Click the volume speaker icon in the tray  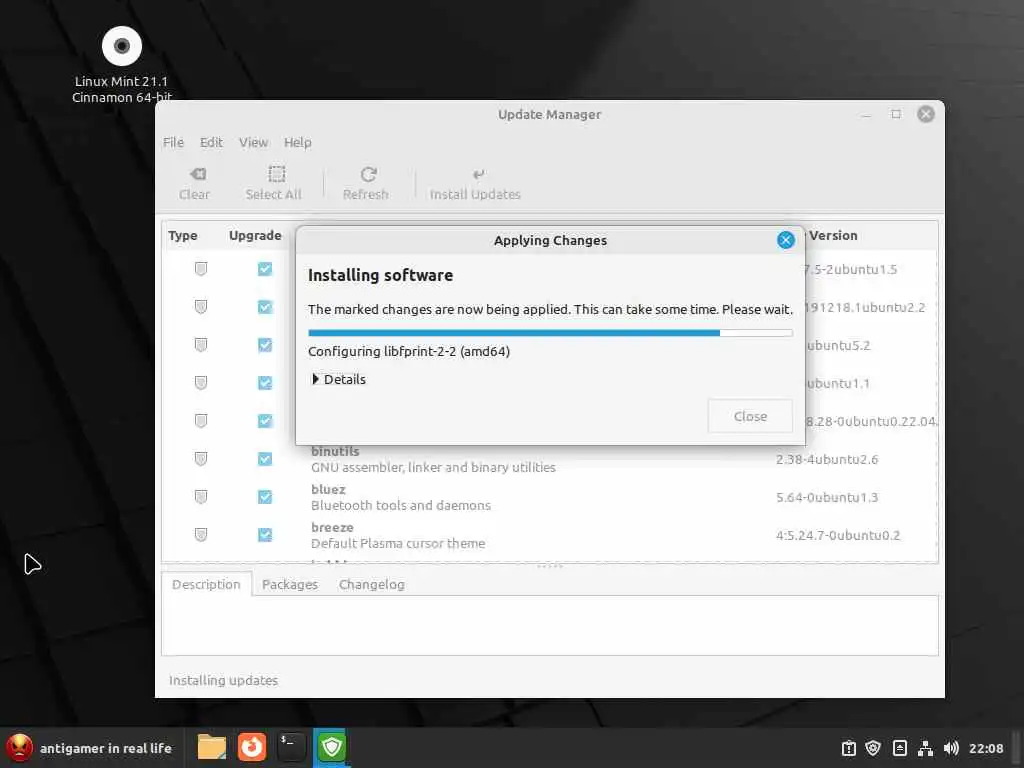click(951, 748)
